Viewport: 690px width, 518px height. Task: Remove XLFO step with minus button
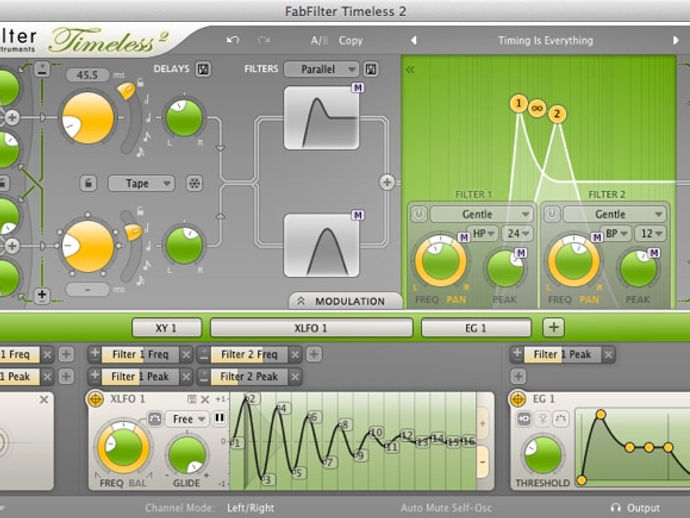tap(483, 462)
